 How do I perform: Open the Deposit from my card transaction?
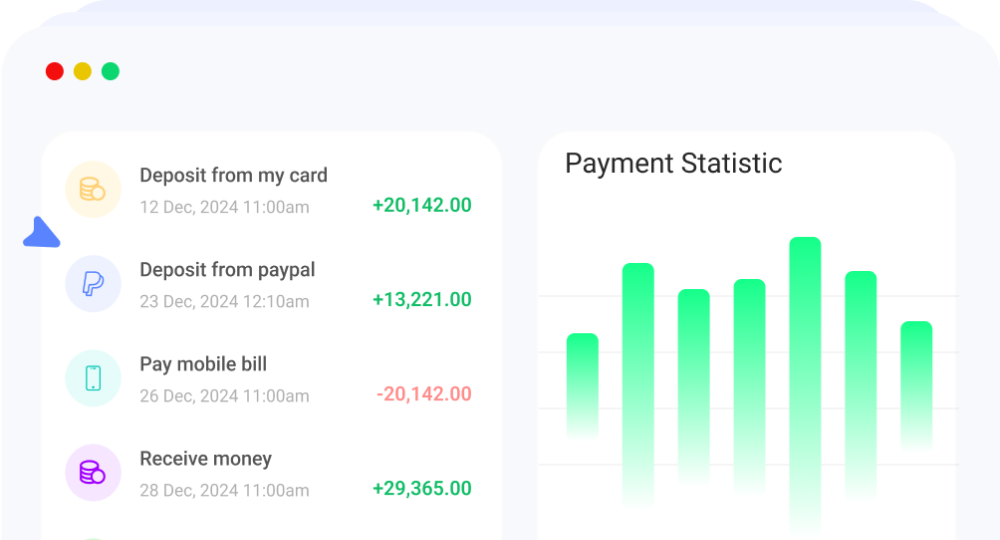point(233,175)
